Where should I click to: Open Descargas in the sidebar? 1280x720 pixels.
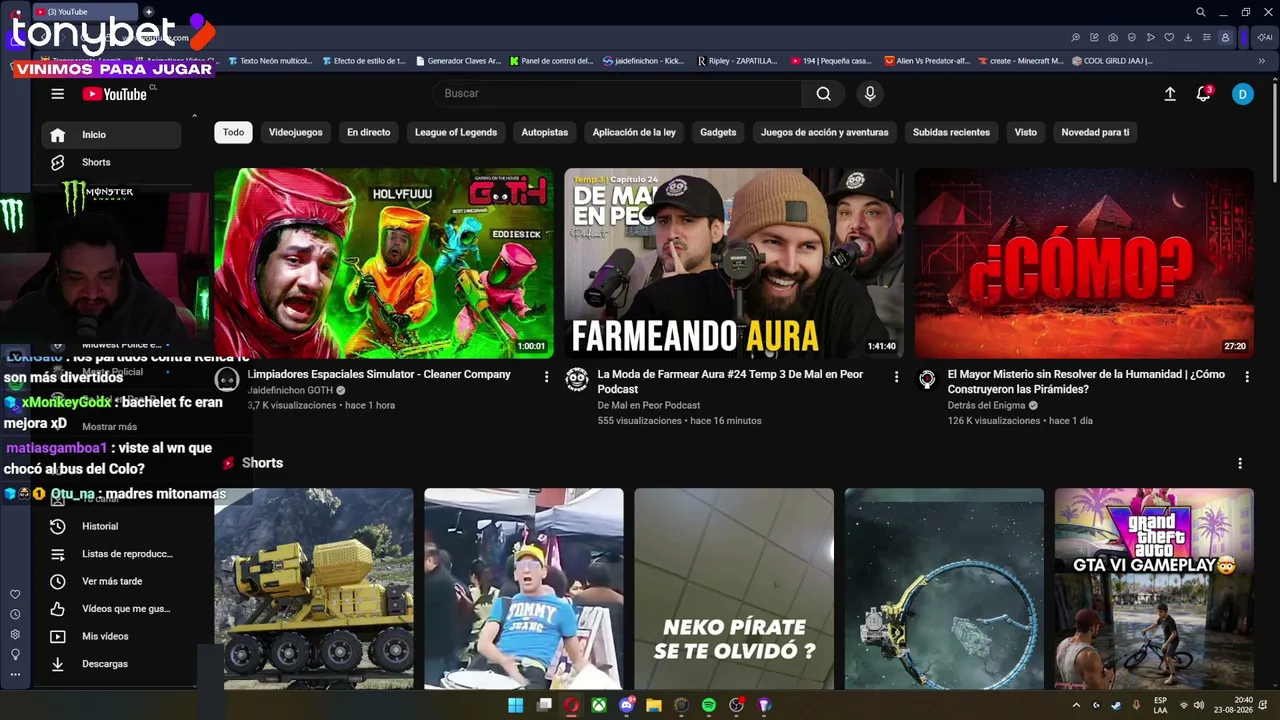coord(111,664)
